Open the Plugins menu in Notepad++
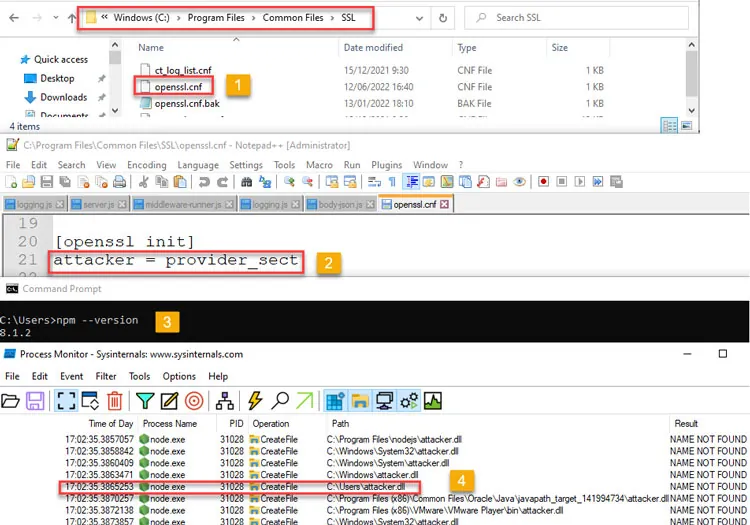 point(386,165)
